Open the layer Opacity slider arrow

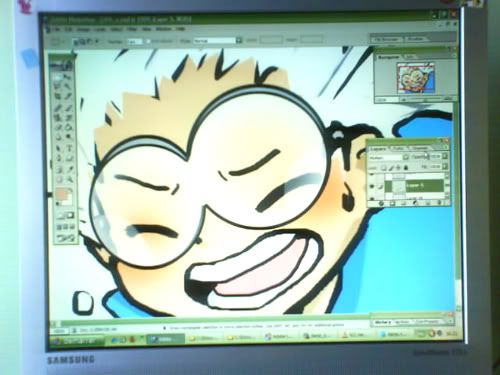pos(445,156)
